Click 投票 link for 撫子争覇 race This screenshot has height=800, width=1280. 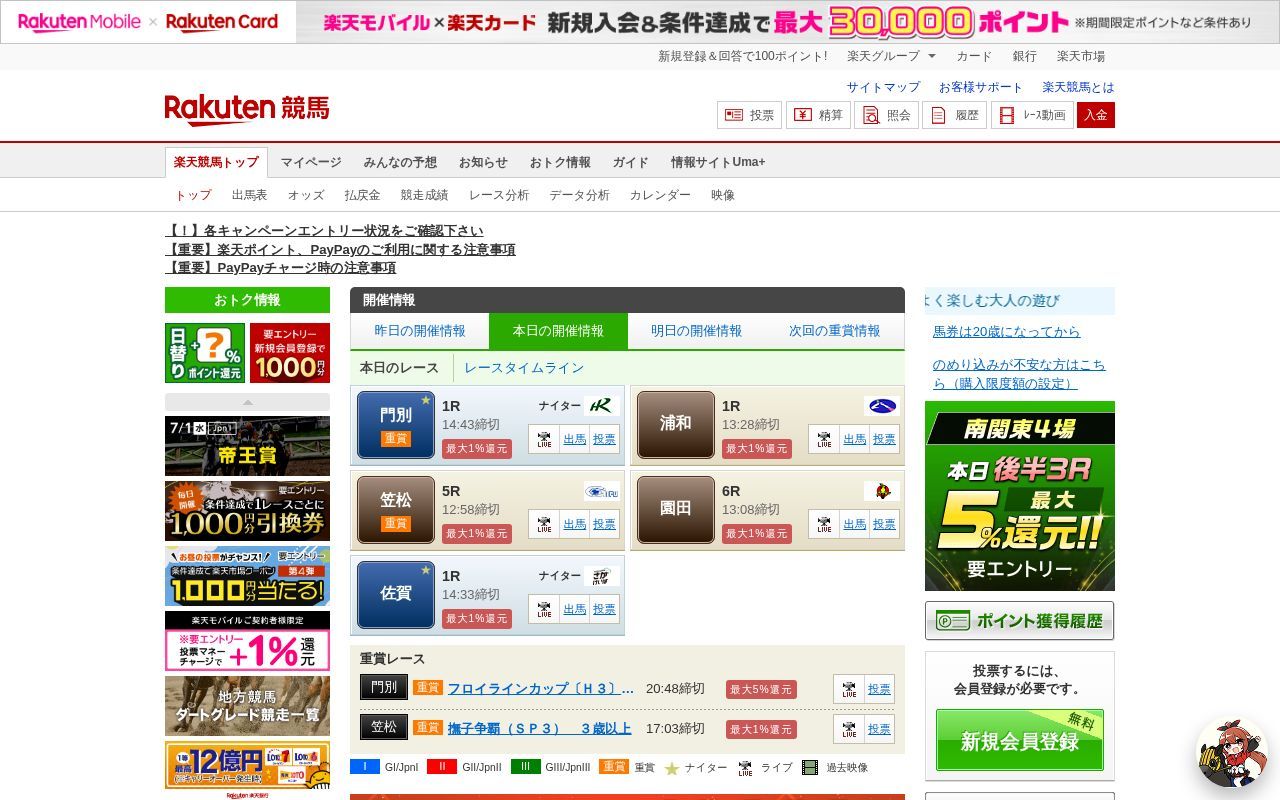879,729
